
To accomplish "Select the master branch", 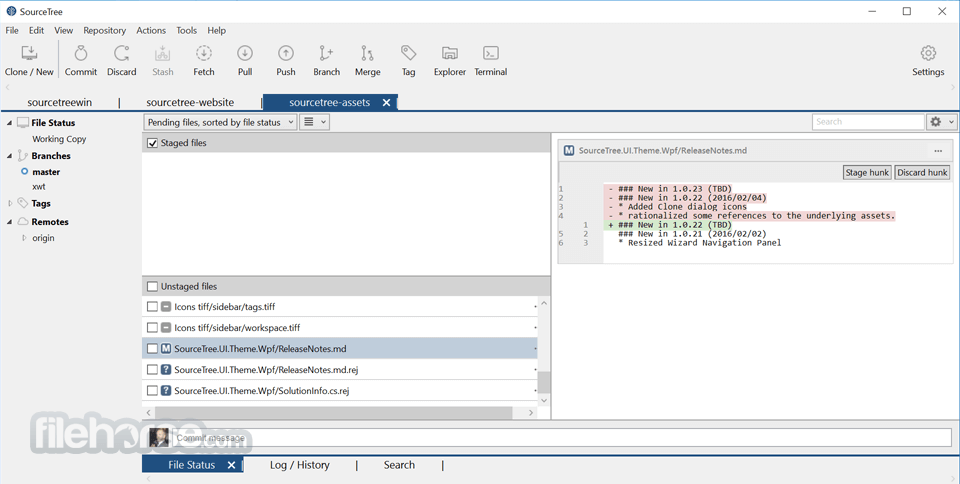I will [x=46, y=172].
